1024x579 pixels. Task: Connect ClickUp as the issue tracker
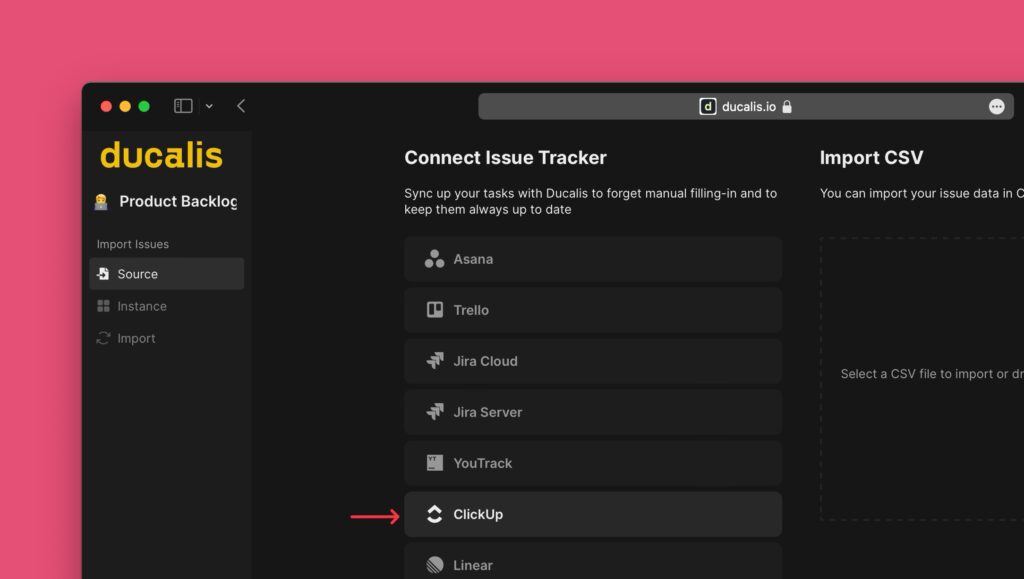click(x=593, y=514)
